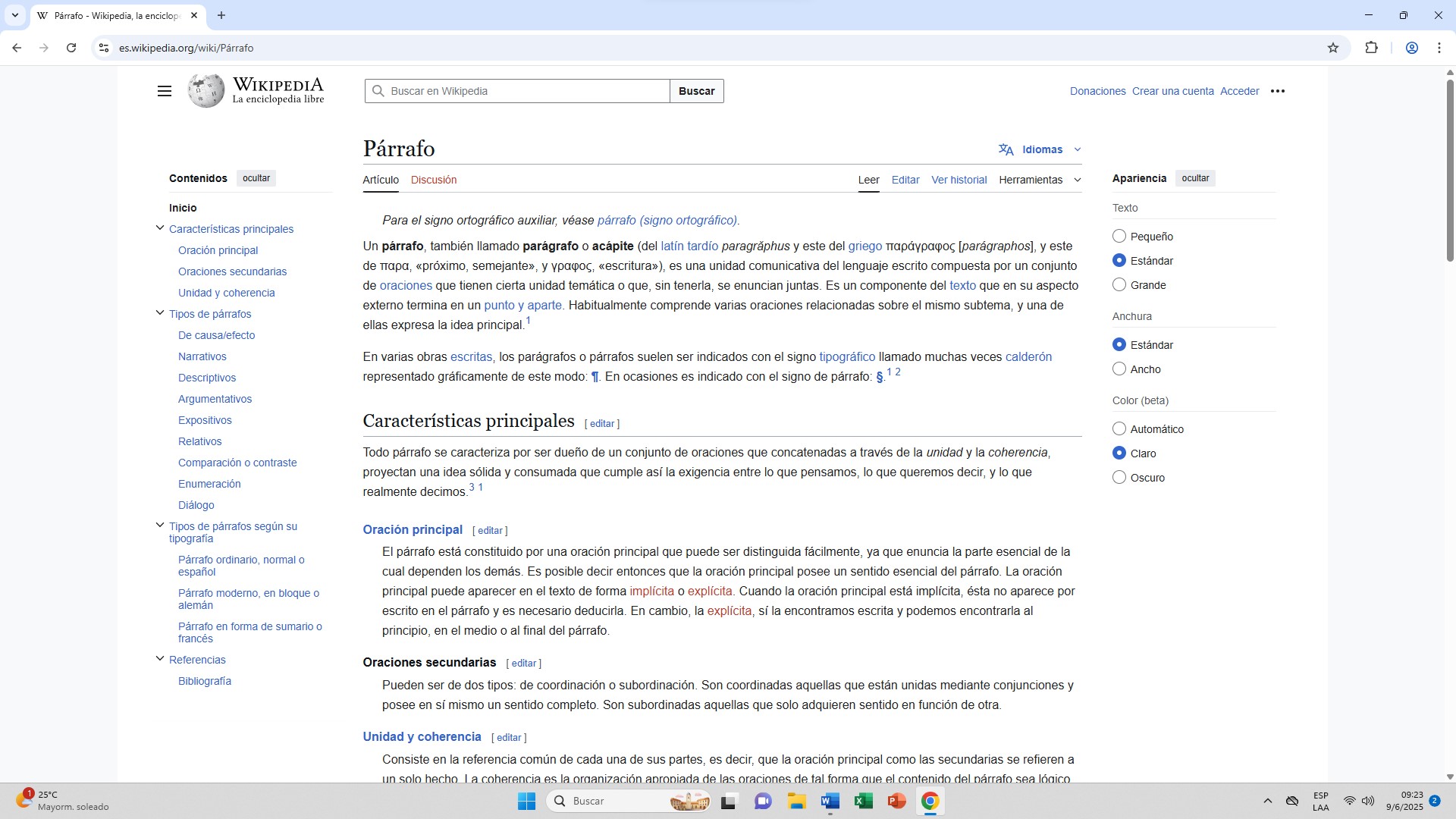This screenshot has height=819, width=1456.
Task: Switch to the Discusión tab
Action: click(434, 180)
